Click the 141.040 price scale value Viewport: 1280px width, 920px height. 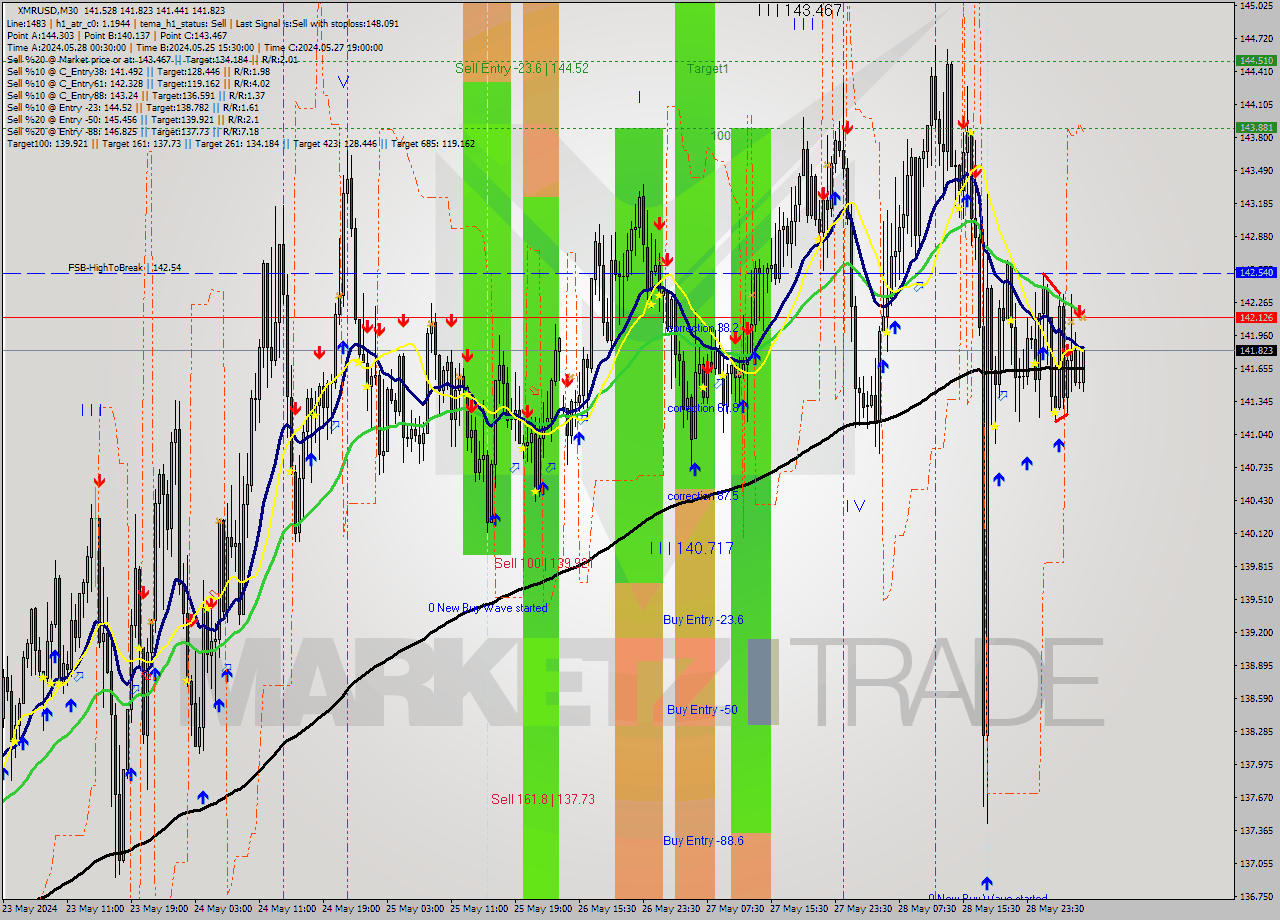click(x=1256, y=435)
